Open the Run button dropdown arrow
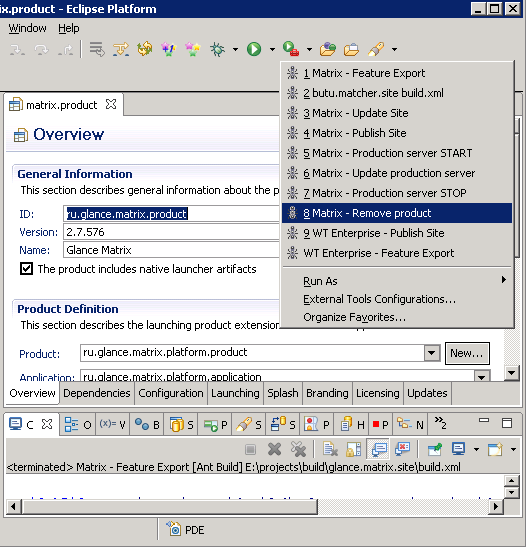Viewport: 526px width, 547px height. tap(272, 50)
